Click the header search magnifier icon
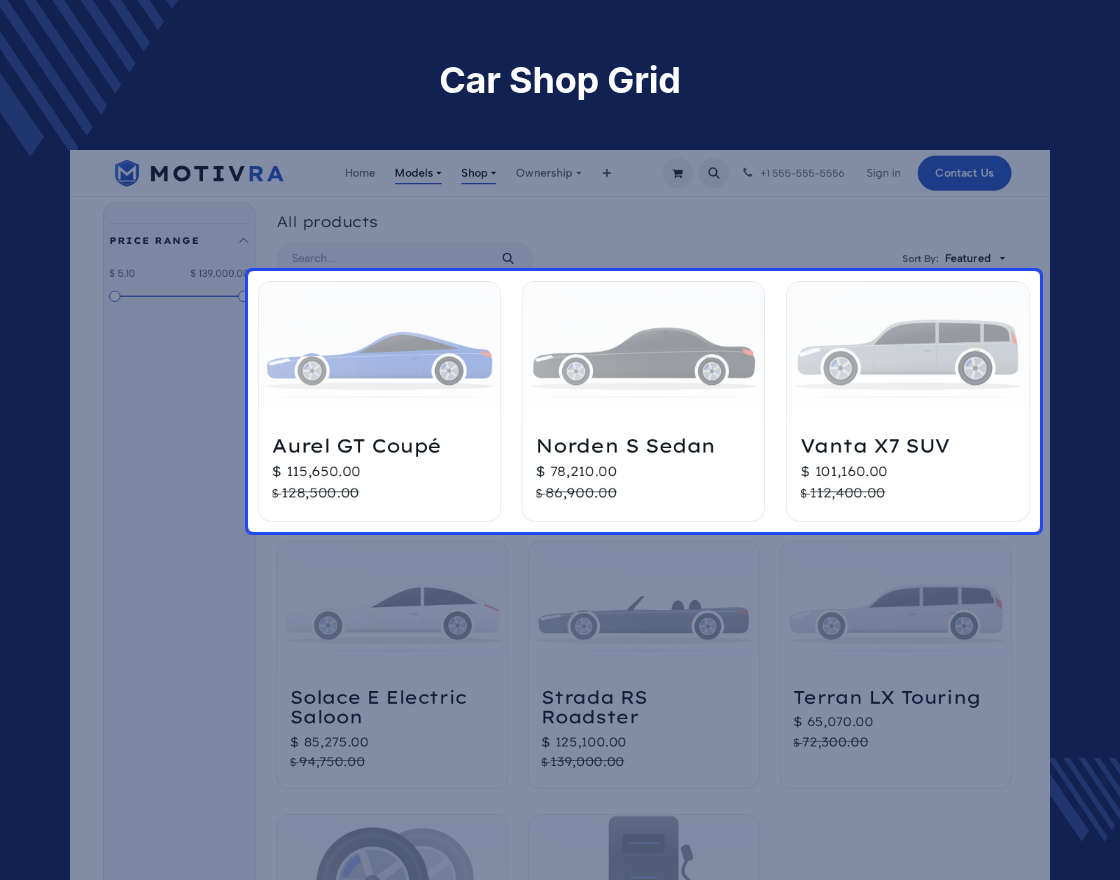 (x=714, y=173)
